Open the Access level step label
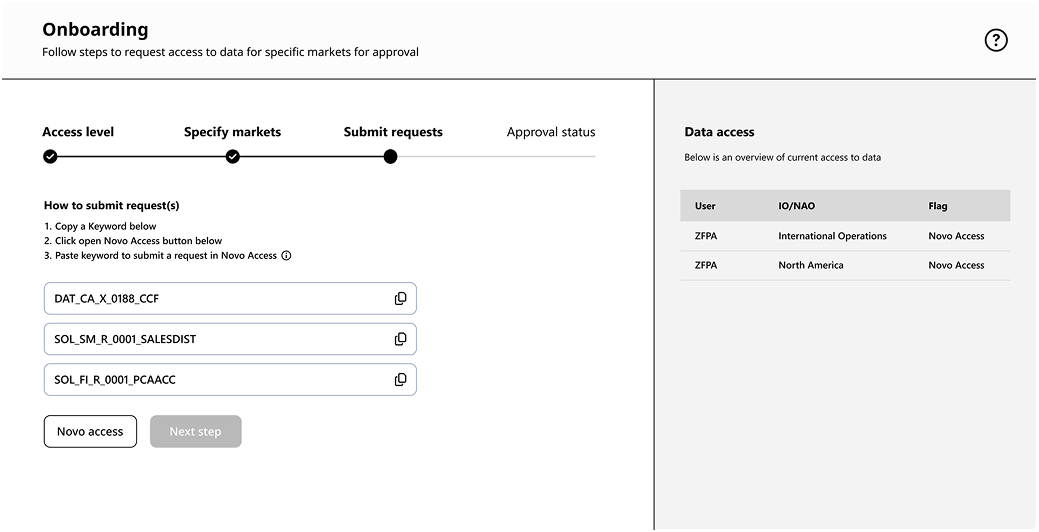 tap(78, 132)
